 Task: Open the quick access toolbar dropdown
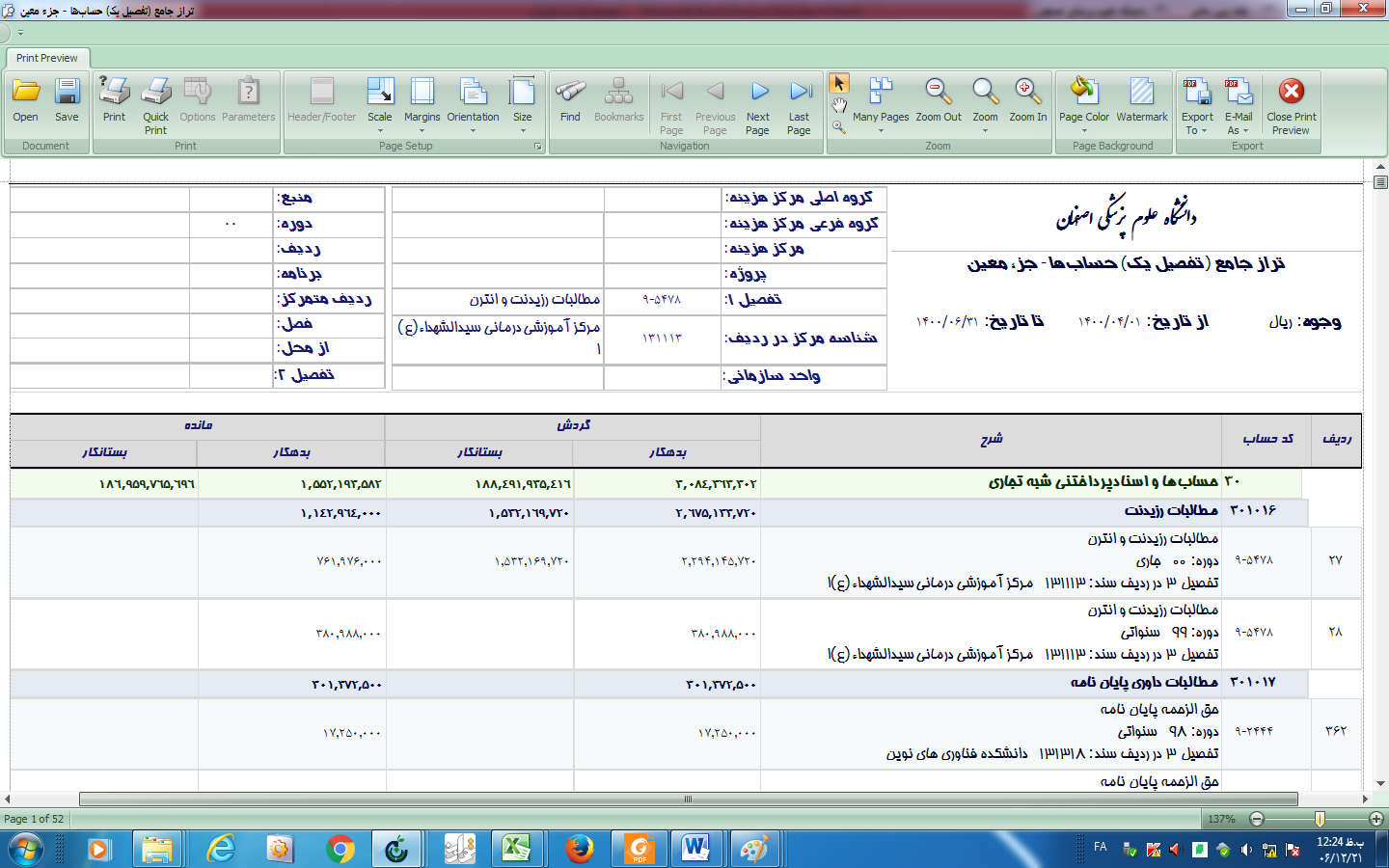20,33
